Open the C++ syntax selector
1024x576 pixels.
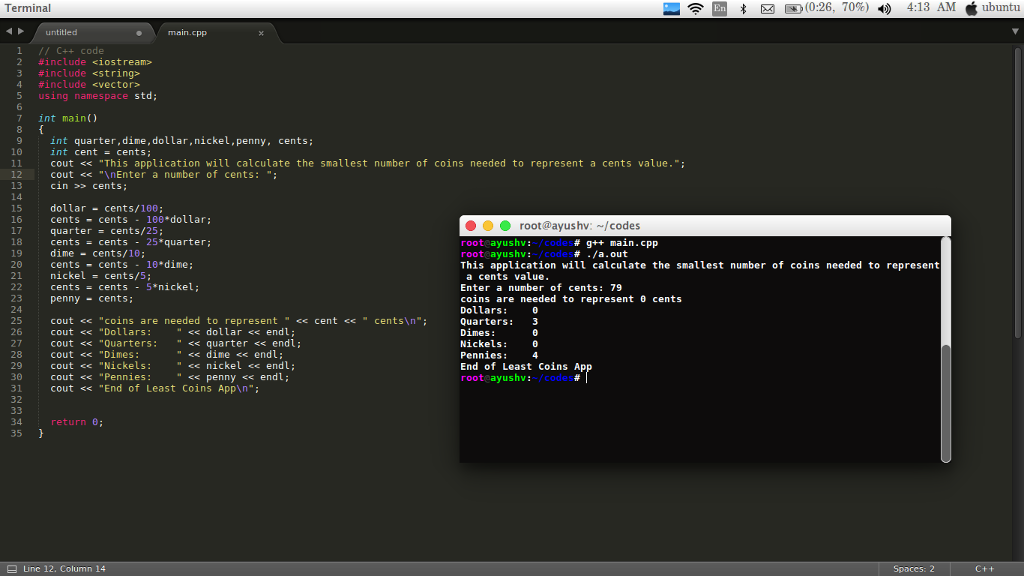(984, 569)
